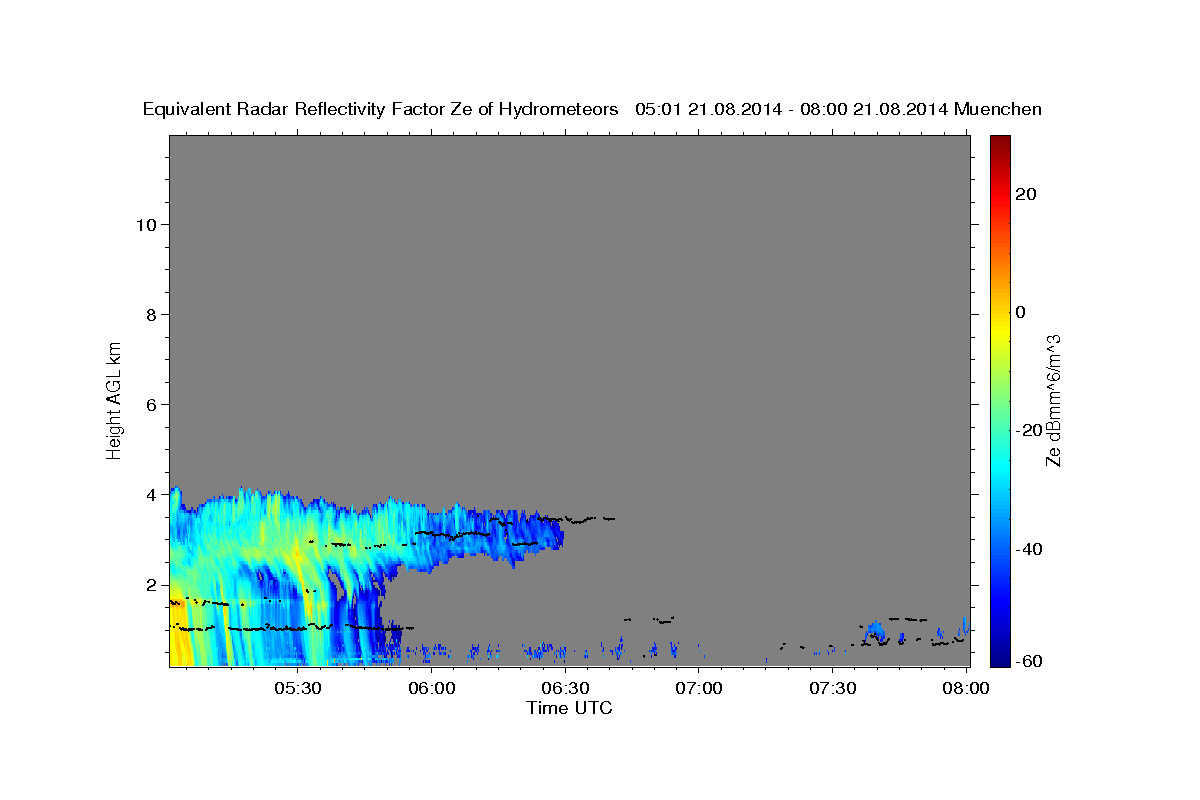Image resolution: width=1200 pixels, height=800 pixels.
Task: Click the Time UTC axis title
Action: pyautogui.click(x=569, y=708)
